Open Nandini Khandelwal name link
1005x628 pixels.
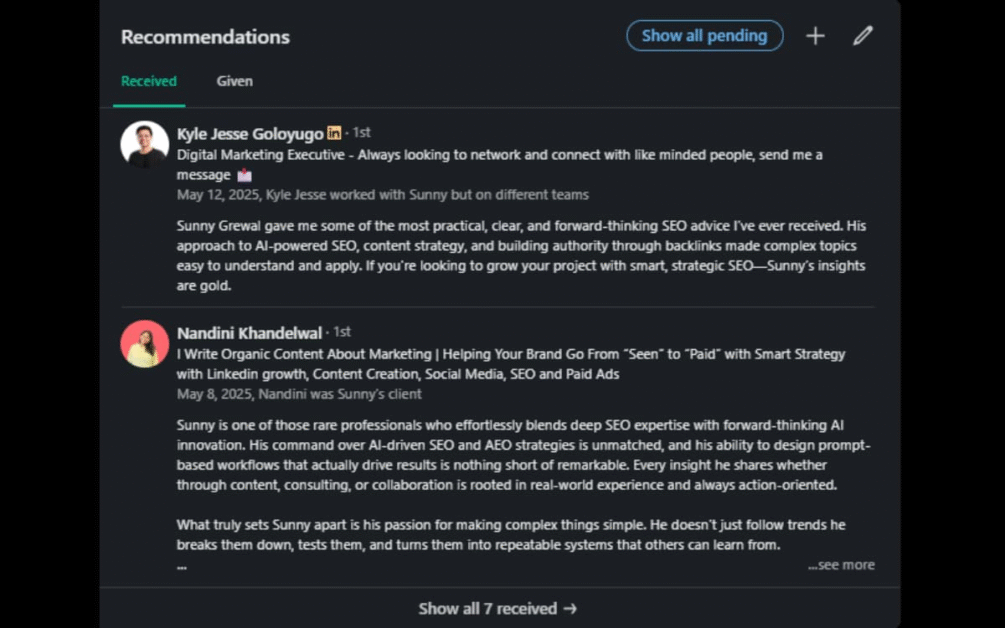(249, 333)
